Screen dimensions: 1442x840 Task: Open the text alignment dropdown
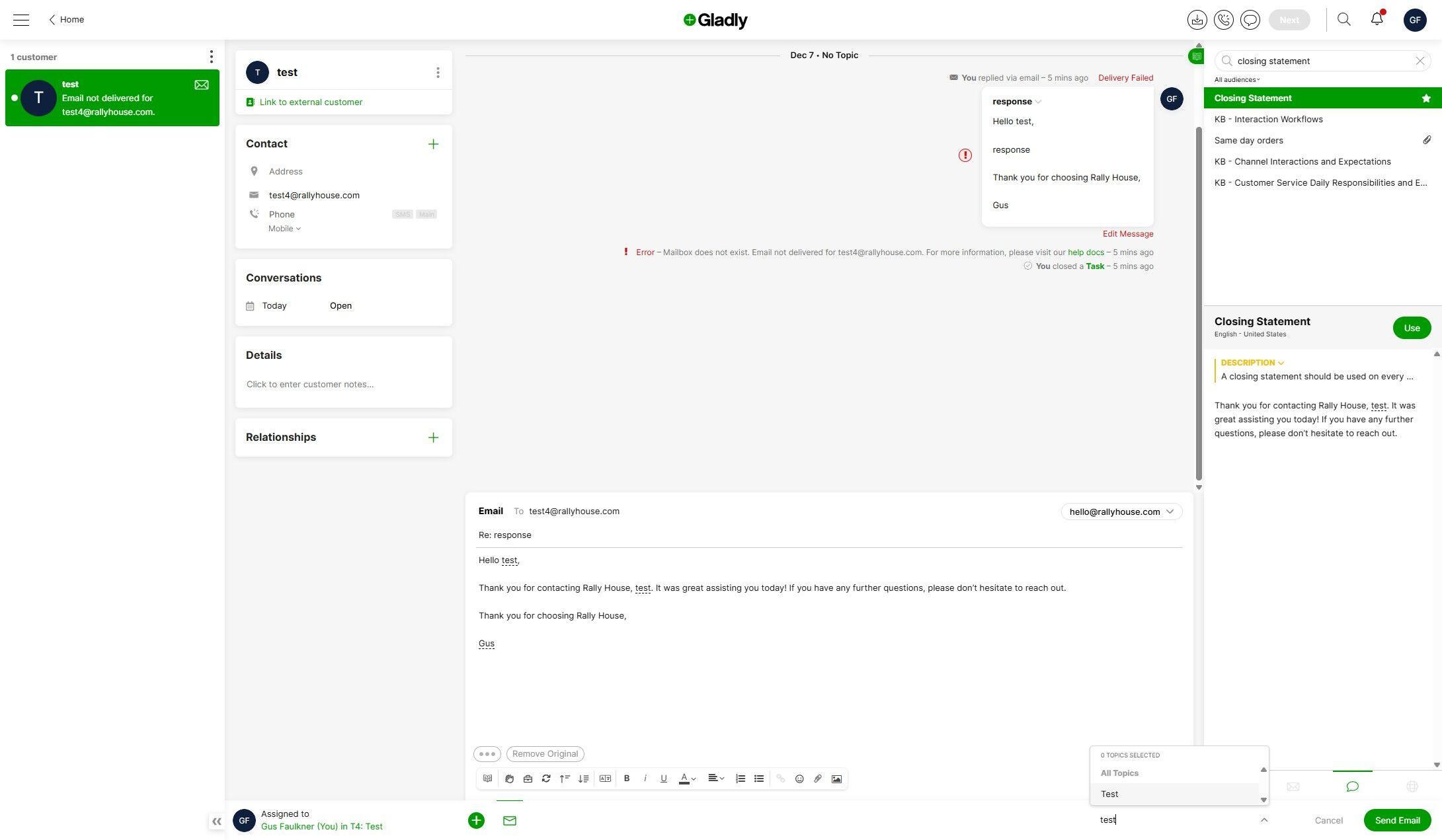coord(716,779)
